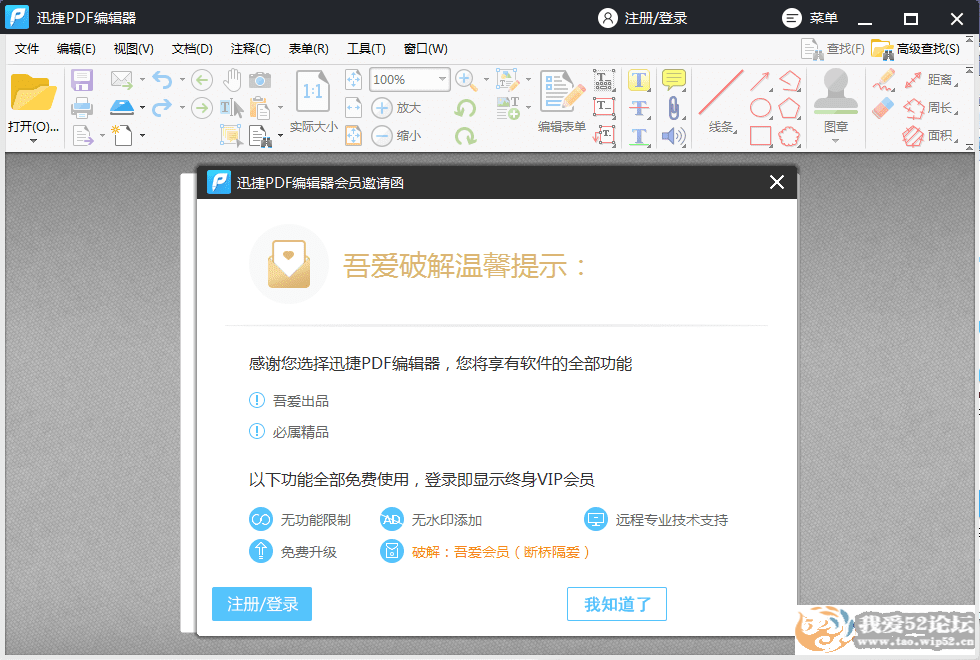Screen dimensions: 980x660
Task: Open the 菜单 menu in title bar
Action: (810, 18)
